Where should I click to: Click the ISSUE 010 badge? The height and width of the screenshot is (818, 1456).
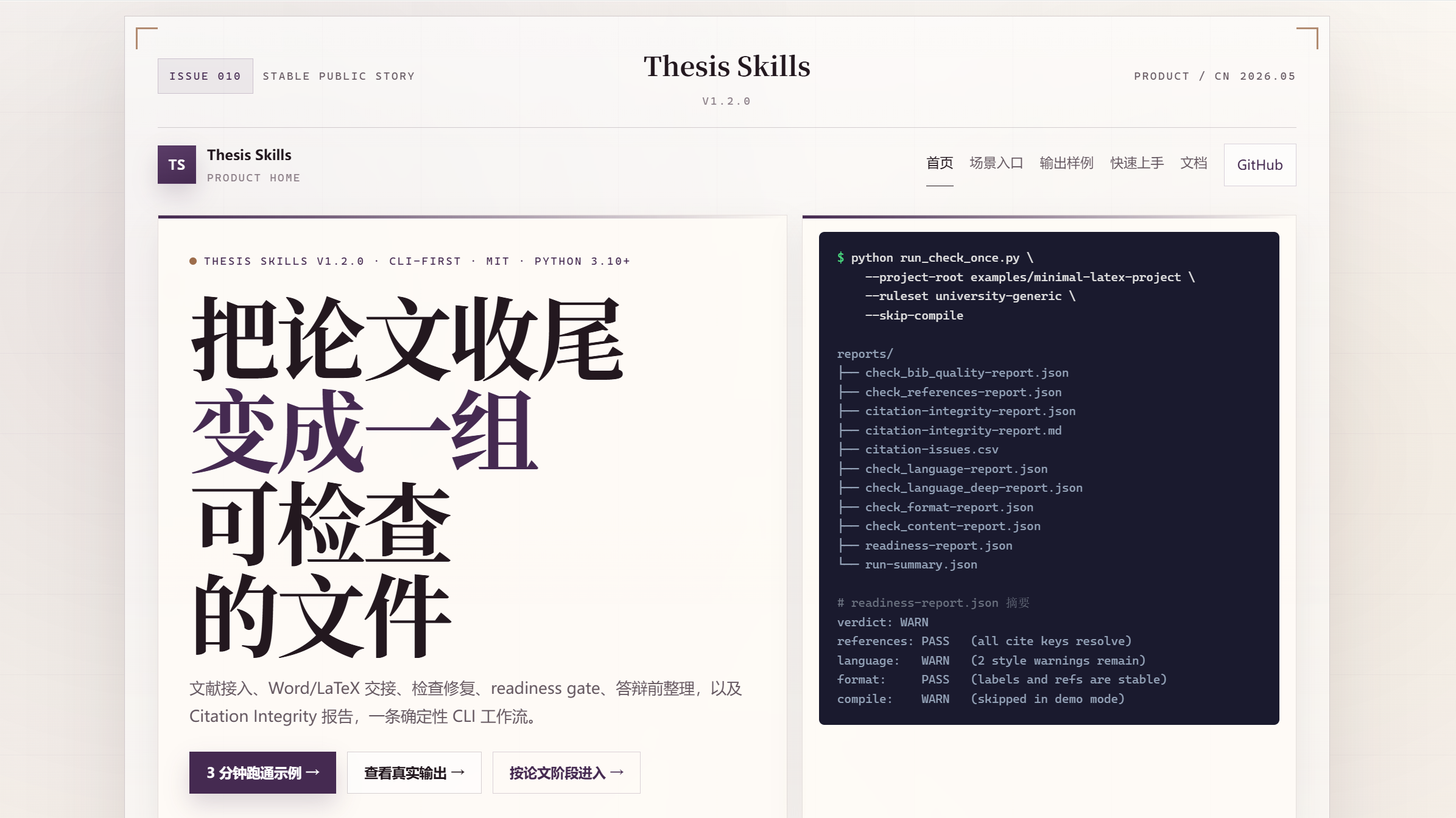pyautogui.click(x=205, y=76)
